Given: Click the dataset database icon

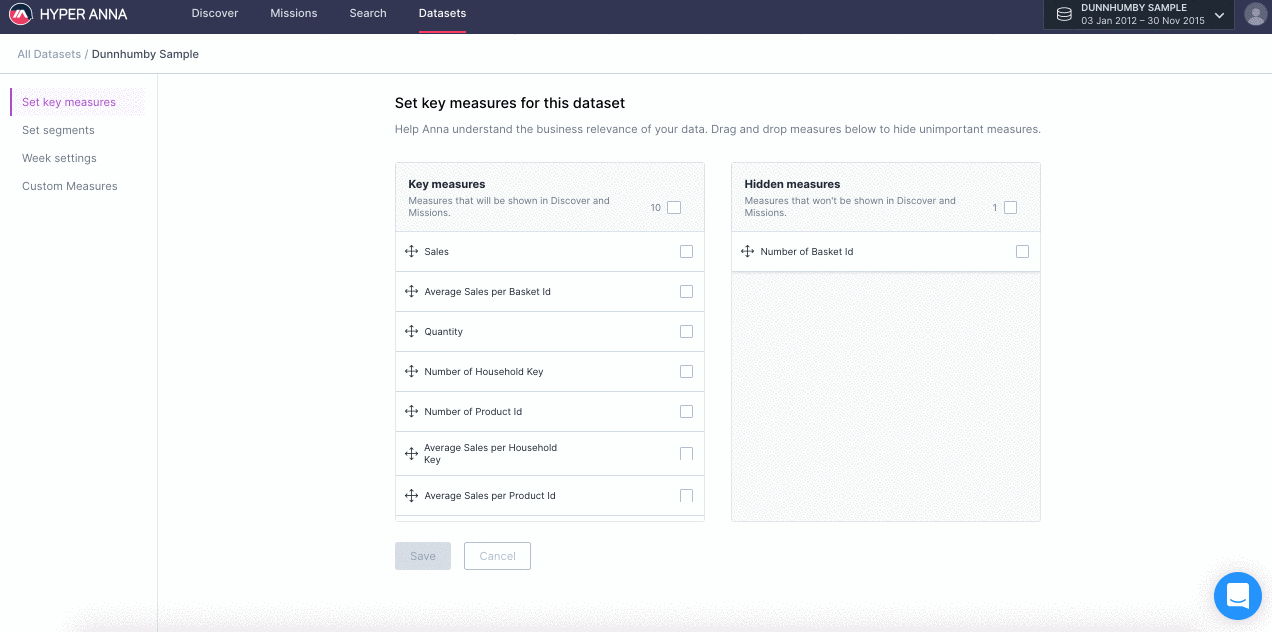Looking at the screenshot, I should (1064, 15).
